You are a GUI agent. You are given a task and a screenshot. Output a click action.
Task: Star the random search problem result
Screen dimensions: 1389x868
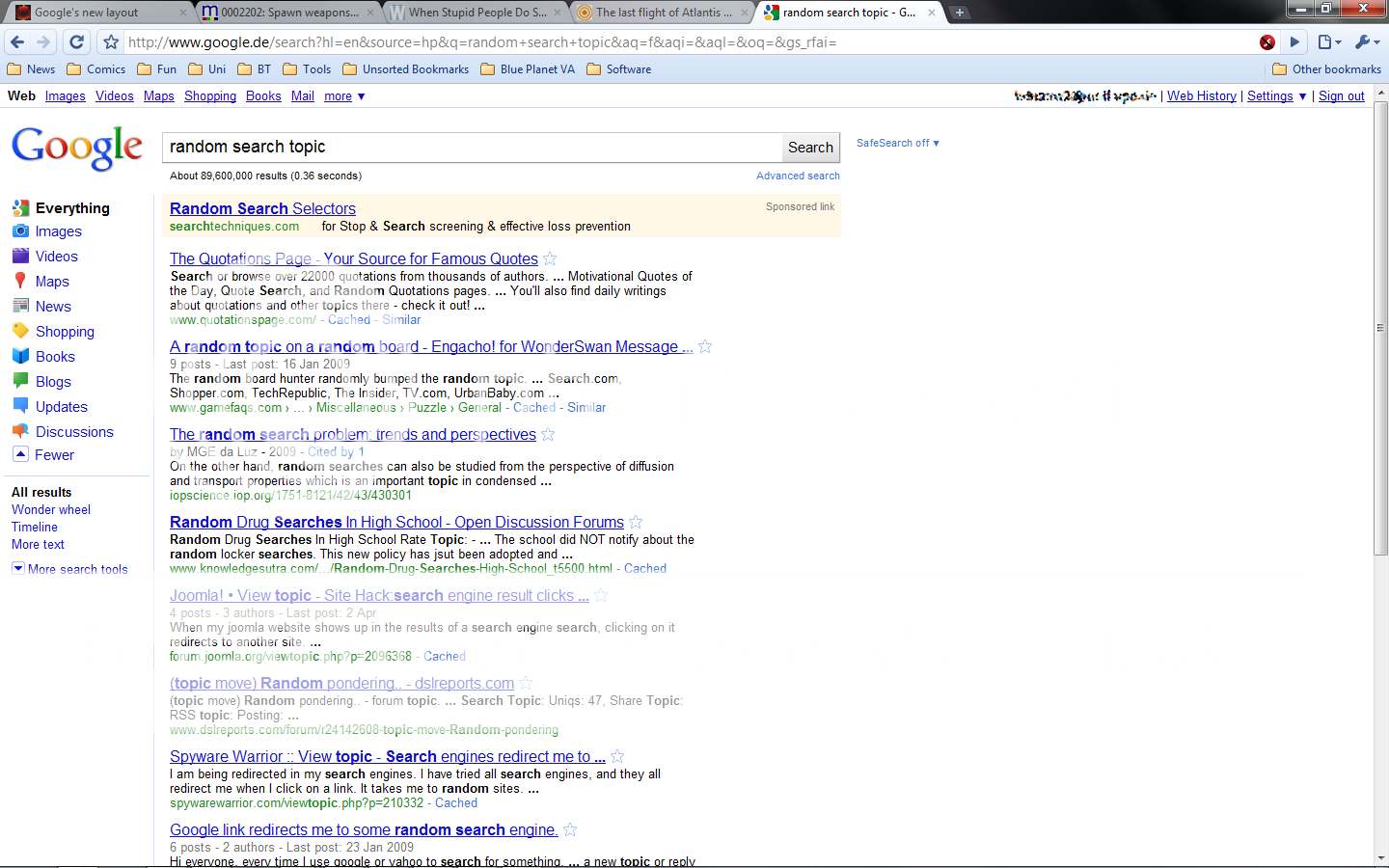point(548,434)
